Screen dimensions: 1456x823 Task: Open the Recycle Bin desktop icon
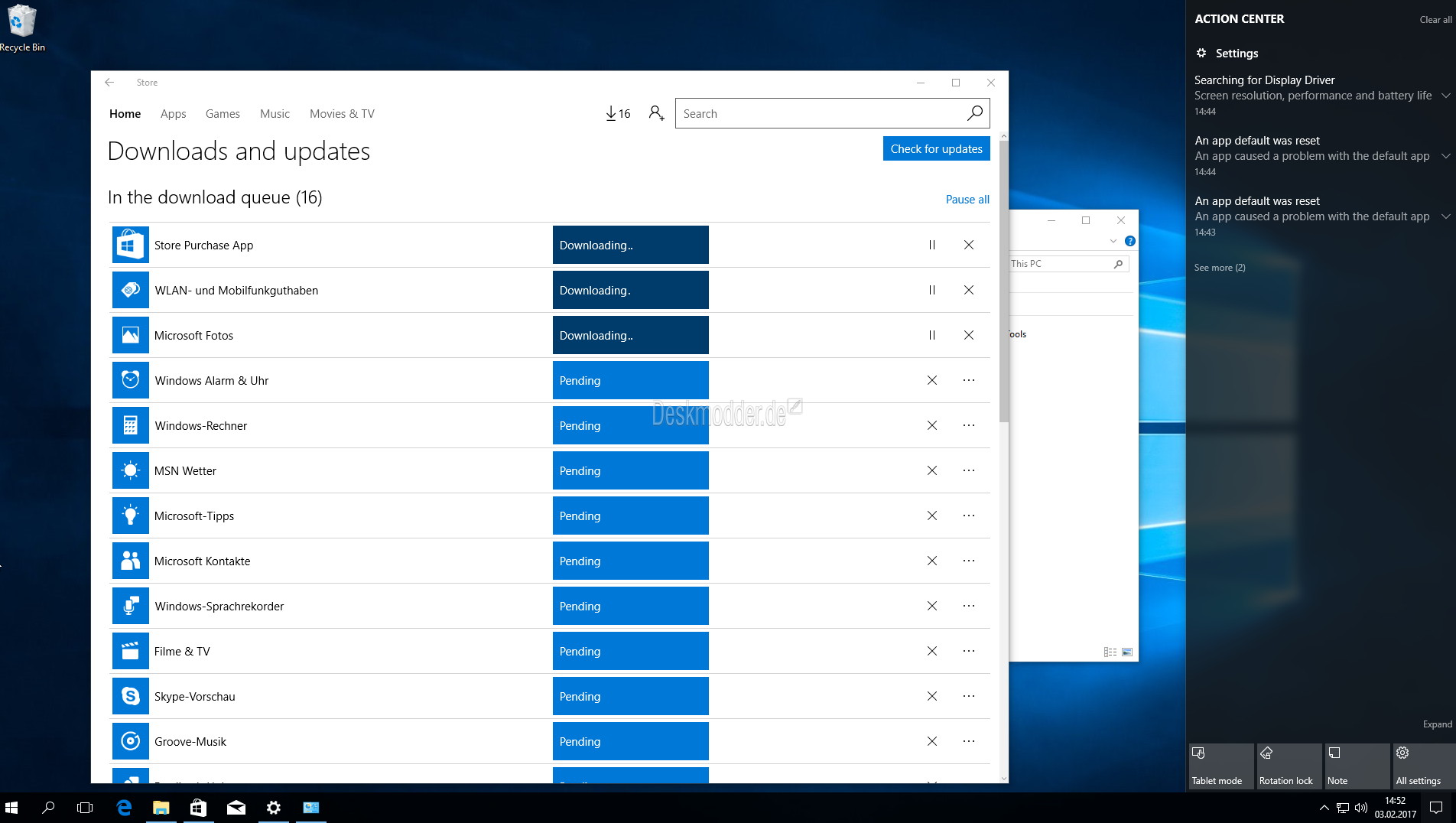coord(22,28)
